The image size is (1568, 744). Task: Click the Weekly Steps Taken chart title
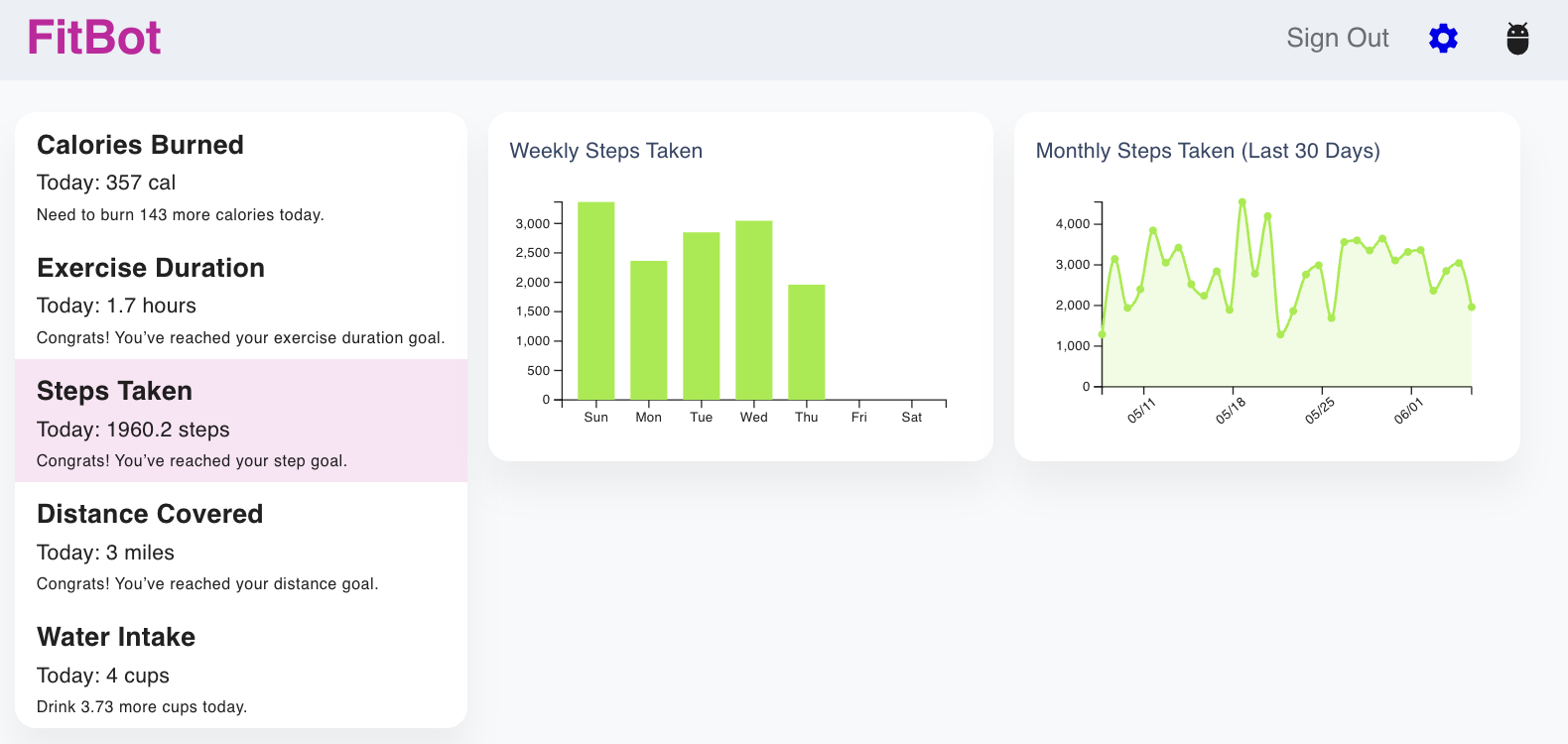606,151
